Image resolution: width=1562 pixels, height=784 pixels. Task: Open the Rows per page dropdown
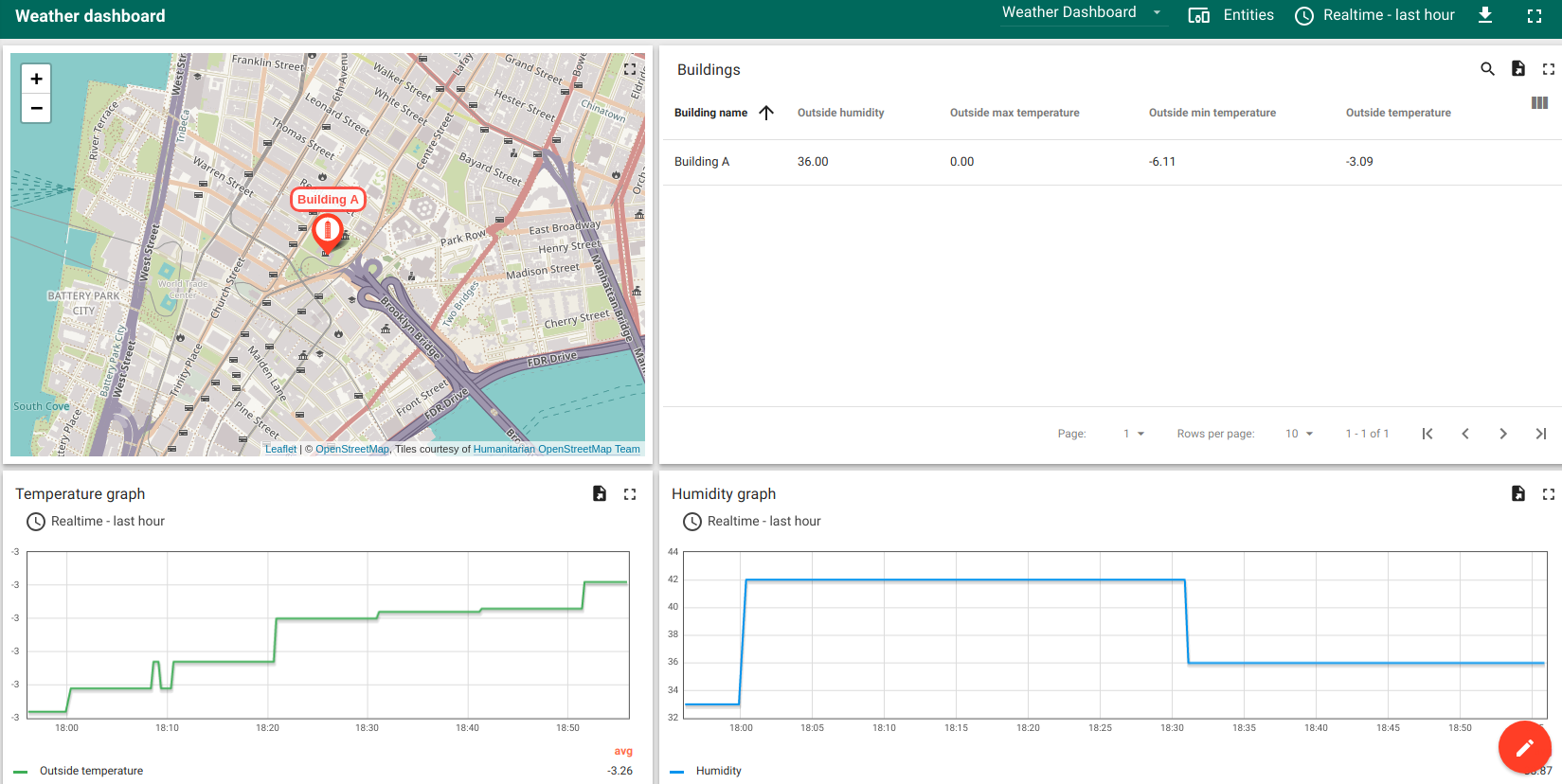pyautogui.click(x=1299, y=434)
